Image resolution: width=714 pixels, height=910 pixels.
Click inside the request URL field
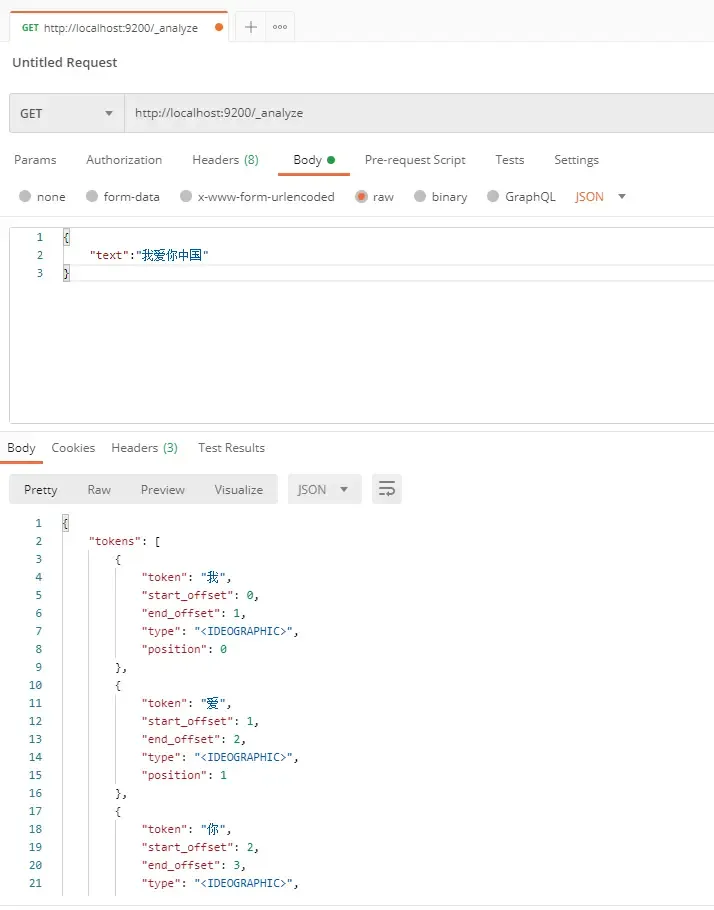pos(300,113)
